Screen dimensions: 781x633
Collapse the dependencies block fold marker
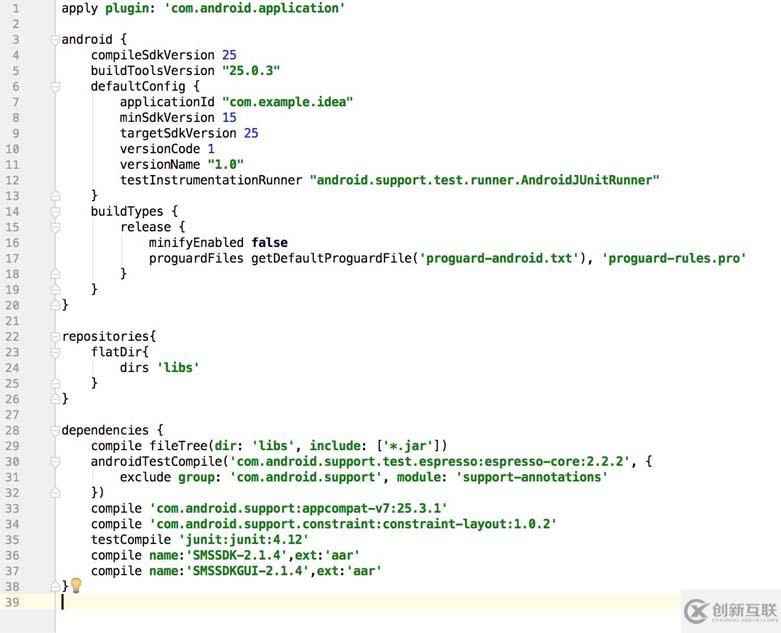(x=55, y=430)
